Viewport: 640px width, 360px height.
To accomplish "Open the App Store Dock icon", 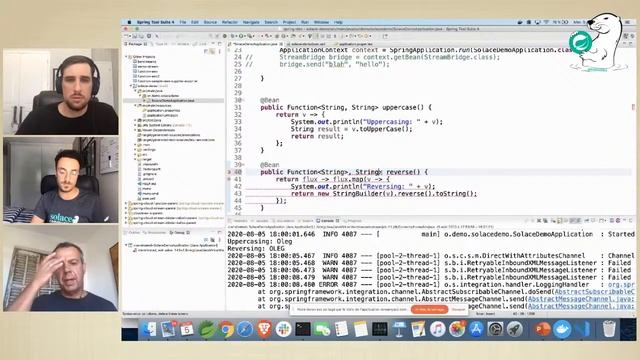I will [x=476, y=329].
